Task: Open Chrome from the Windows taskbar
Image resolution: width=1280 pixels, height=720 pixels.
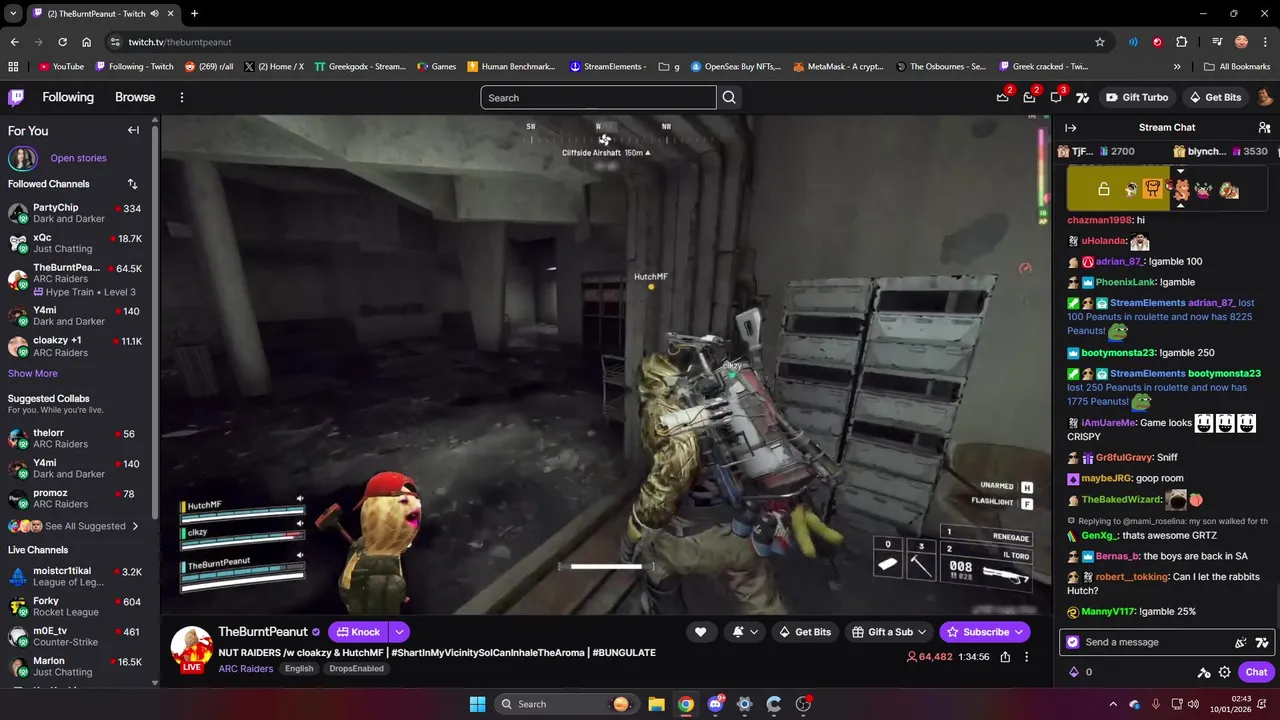Action: coord(685,704)
